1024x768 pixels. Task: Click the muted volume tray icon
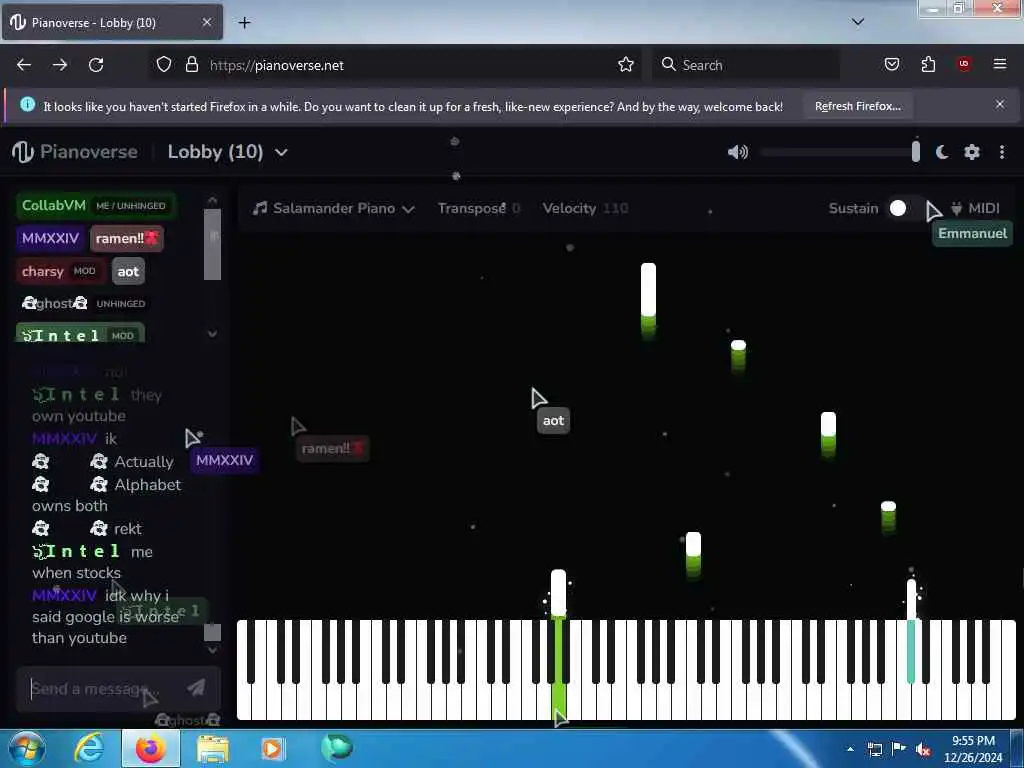pyautogui.click(x=923, y=750)
